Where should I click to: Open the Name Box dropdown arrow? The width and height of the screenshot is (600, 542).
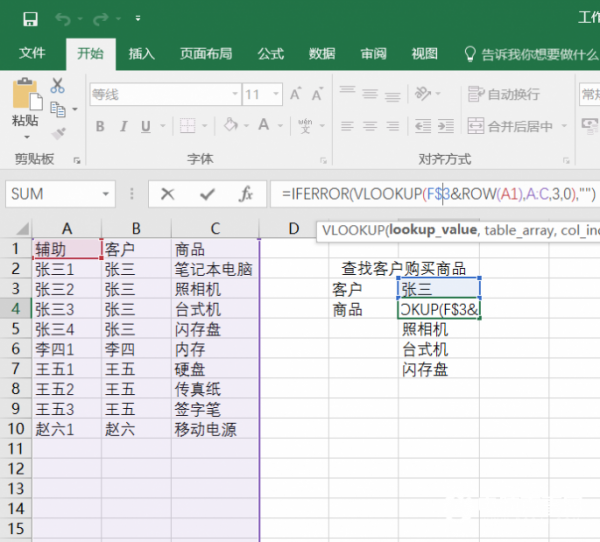(x=106, y=194)
